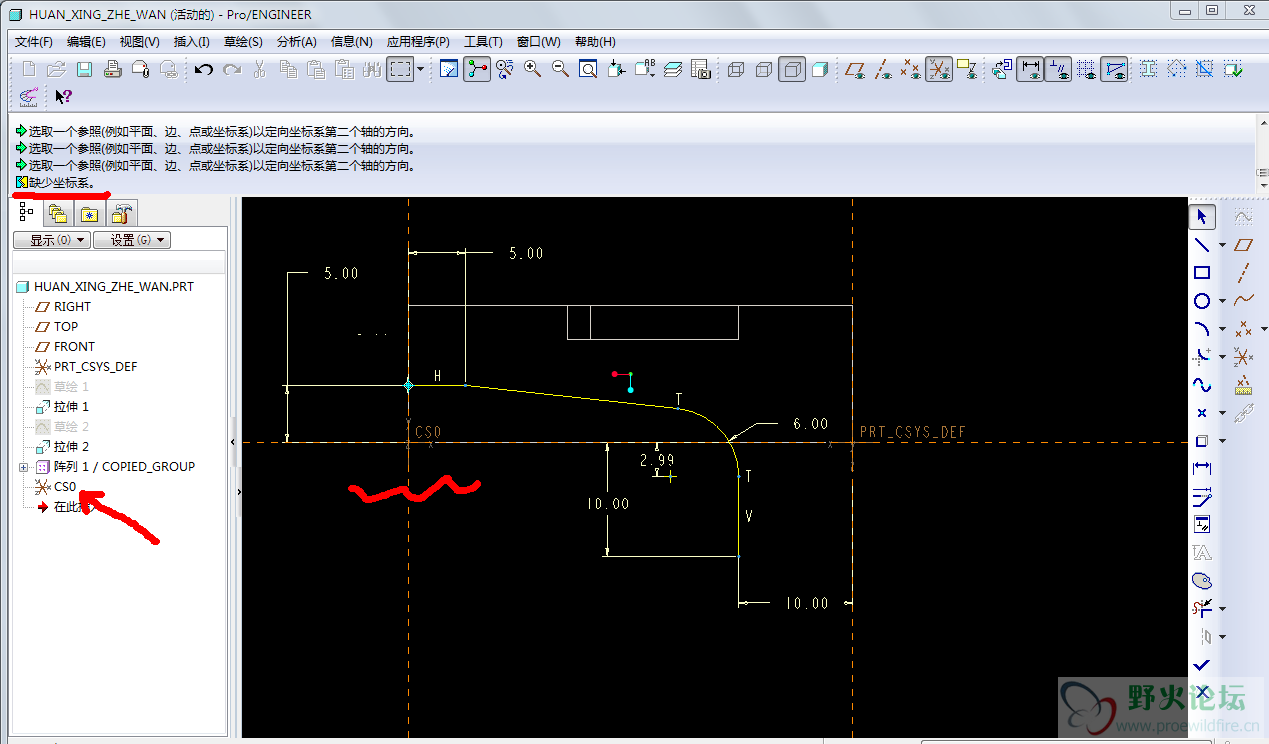This screenshot has width=1269, height=744.
Task: Select the Spline sketch tool
Action: pyautogui.click(x=1202, y=384)
